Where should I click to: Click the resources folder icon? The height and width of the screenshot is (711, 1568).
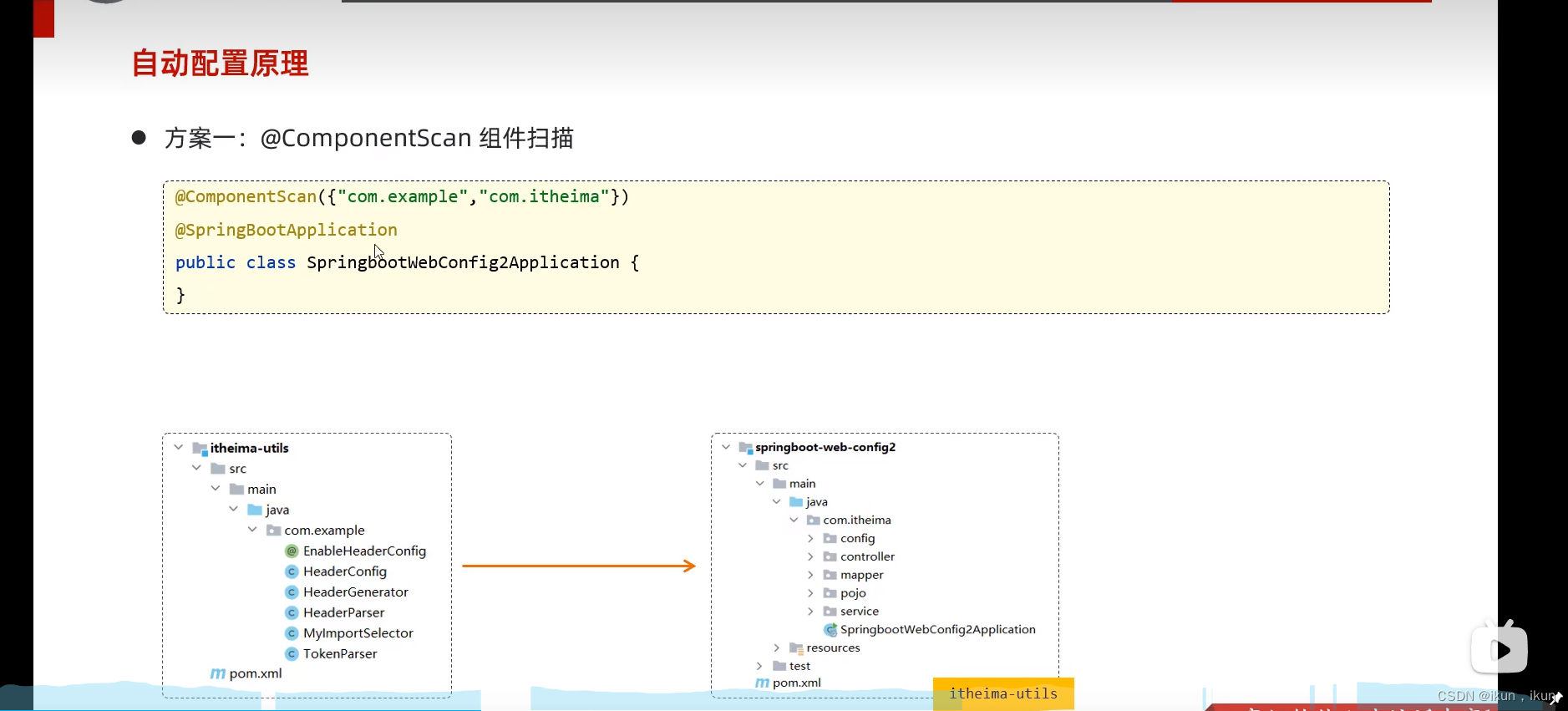click(x=796, y=648)
